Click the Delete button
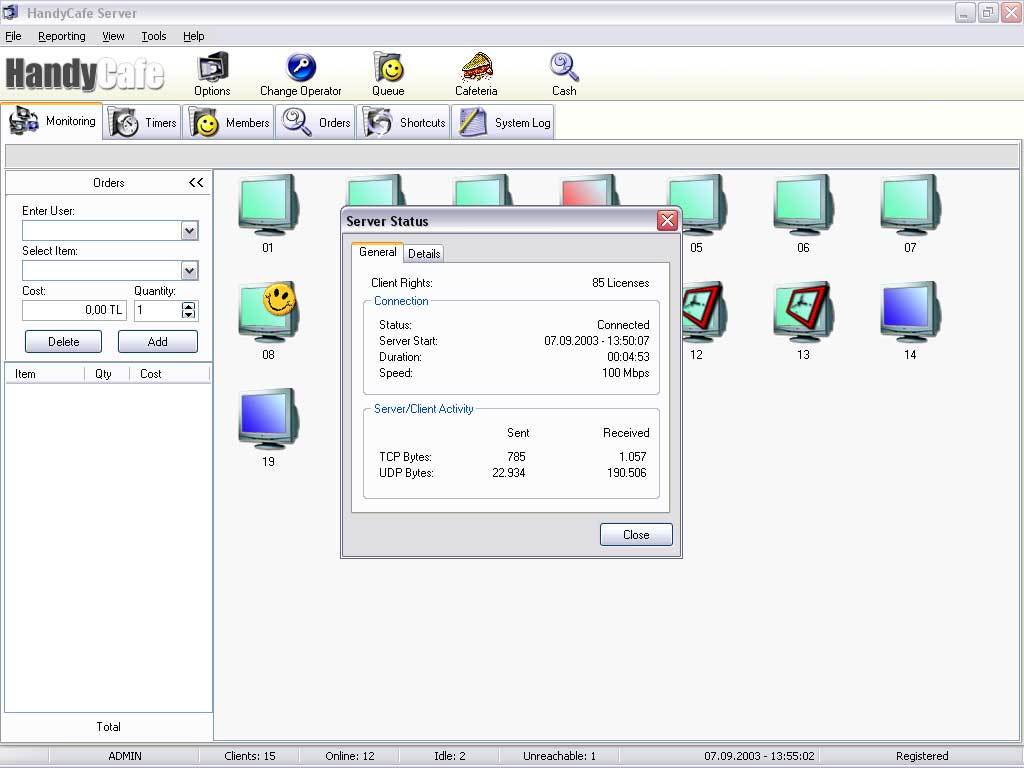1024x768 pixels. (63, 342)
